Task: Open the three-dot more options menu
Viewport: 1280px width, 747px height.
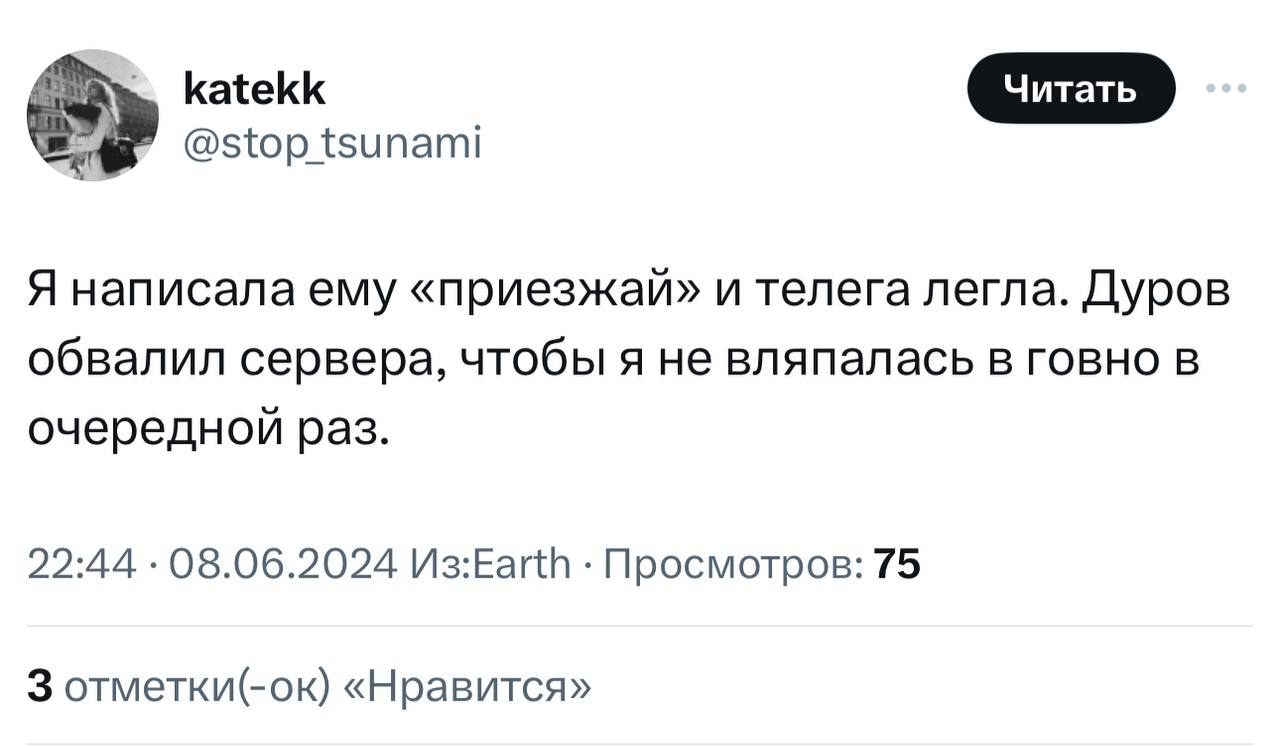Action: (x=1226, y=89)
